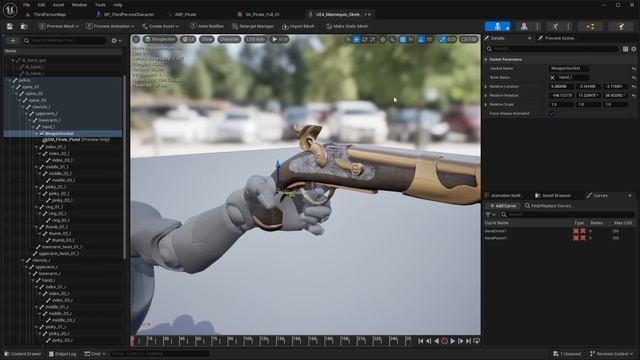This screenshot has width=640, height=360.
Task: Switch to the Asset Browser tab
Action: point(553,196)
